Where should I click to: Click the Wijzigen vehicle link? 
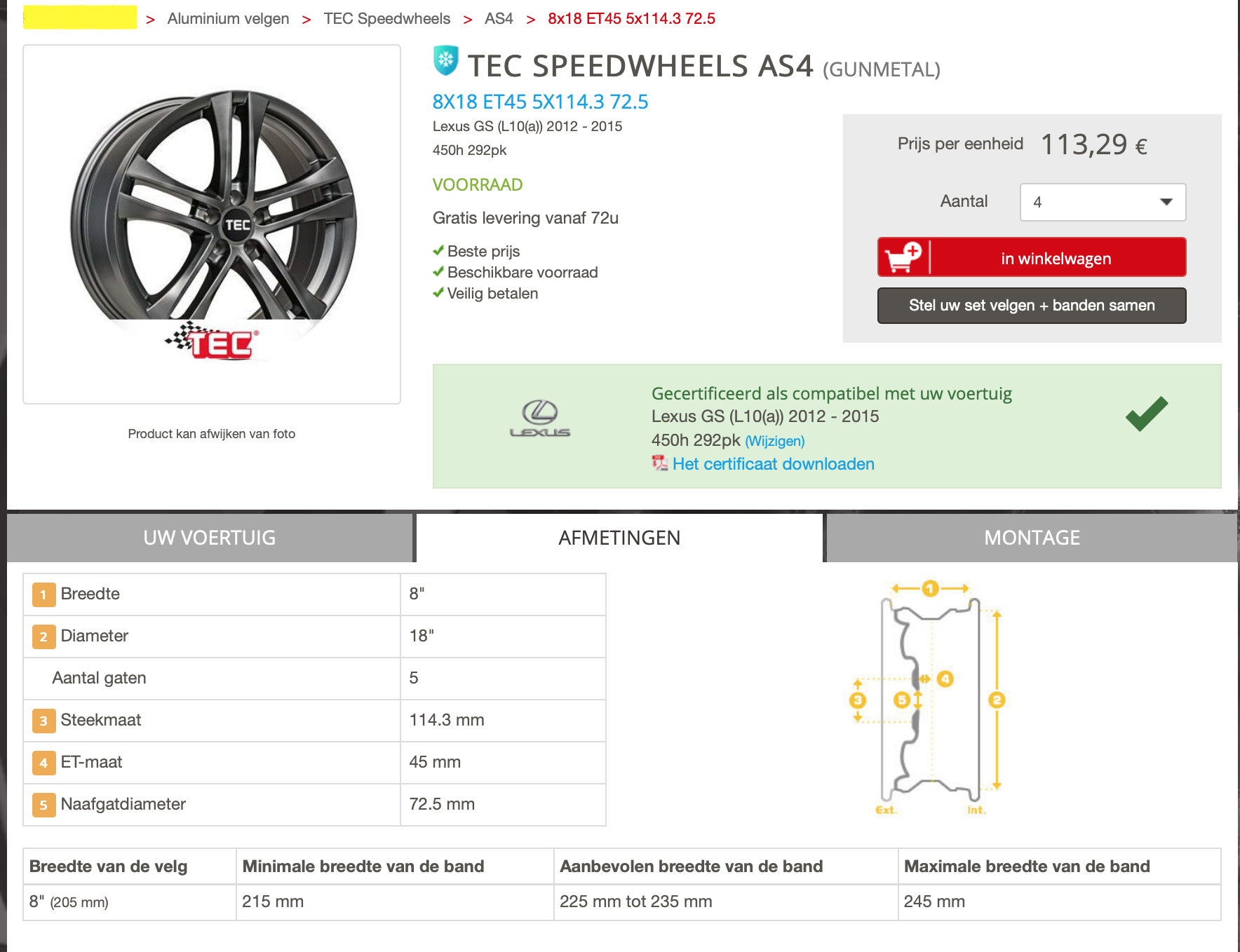coord(774,441)
